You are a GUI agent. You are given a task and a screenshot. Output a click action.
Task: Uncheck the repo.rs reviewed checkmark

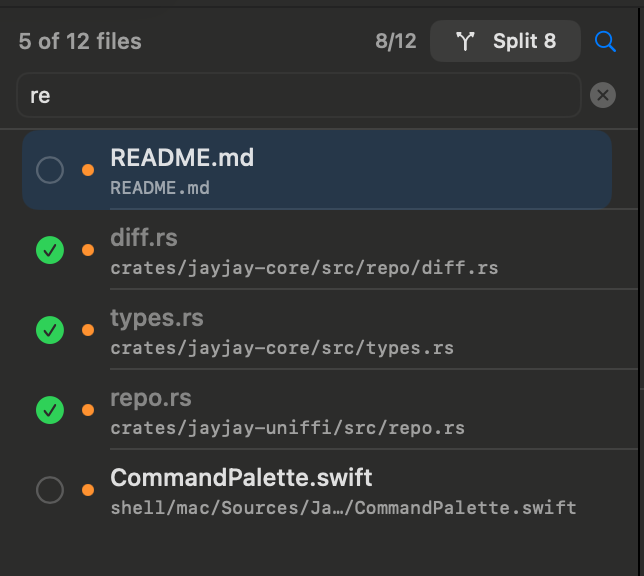point(49,409)
